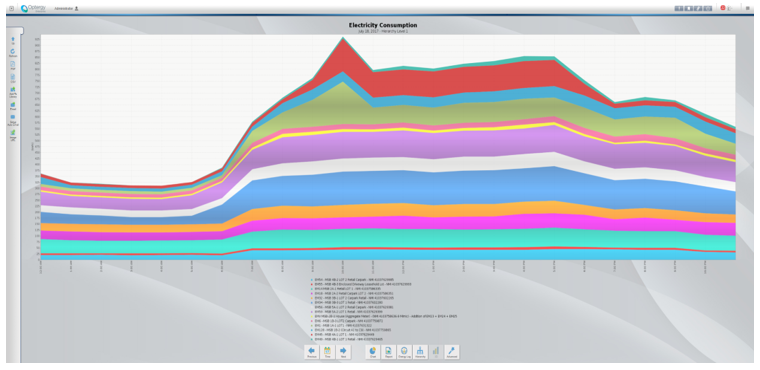Click the Add to Library sidebar icon
Viewport: 760px width, 370px height.
13,91
